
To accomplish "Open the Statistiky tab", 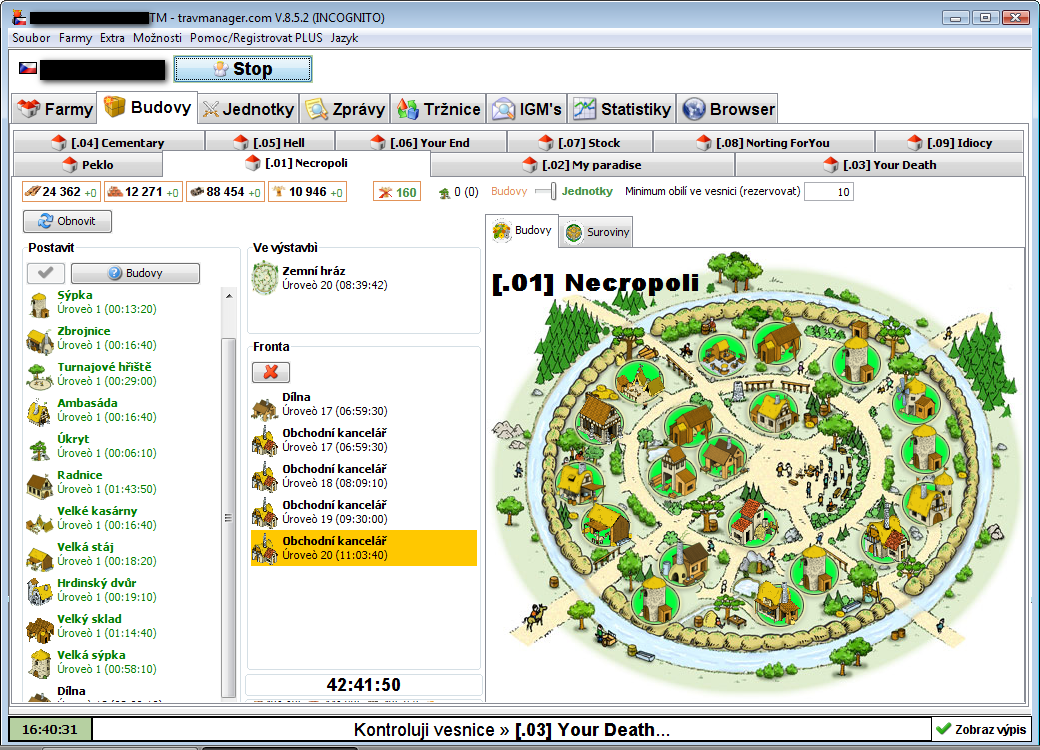I will coord(621,109).
